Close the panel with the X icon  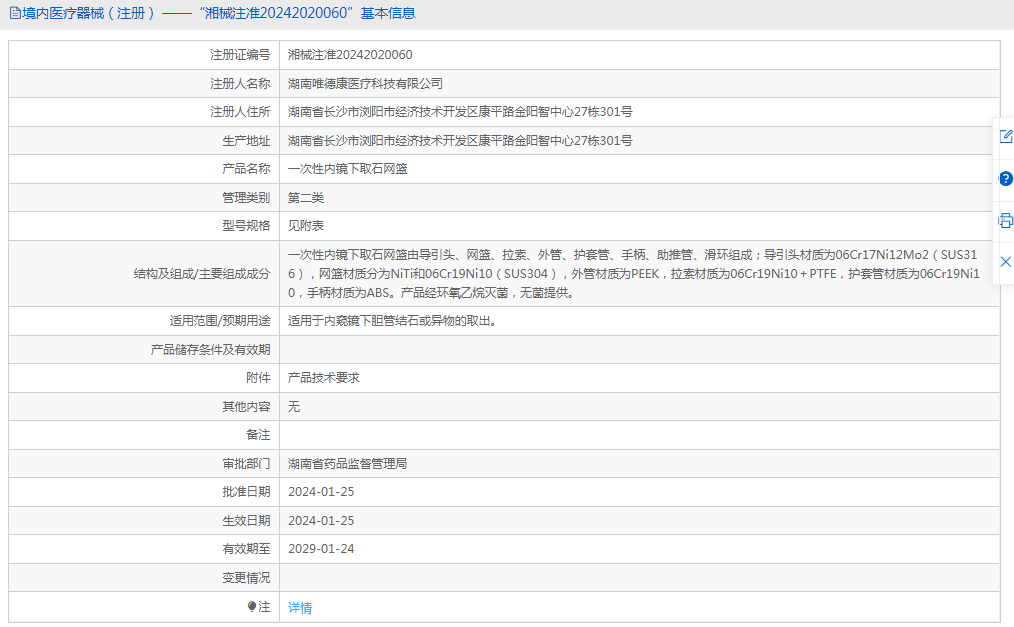(1006, 262)
